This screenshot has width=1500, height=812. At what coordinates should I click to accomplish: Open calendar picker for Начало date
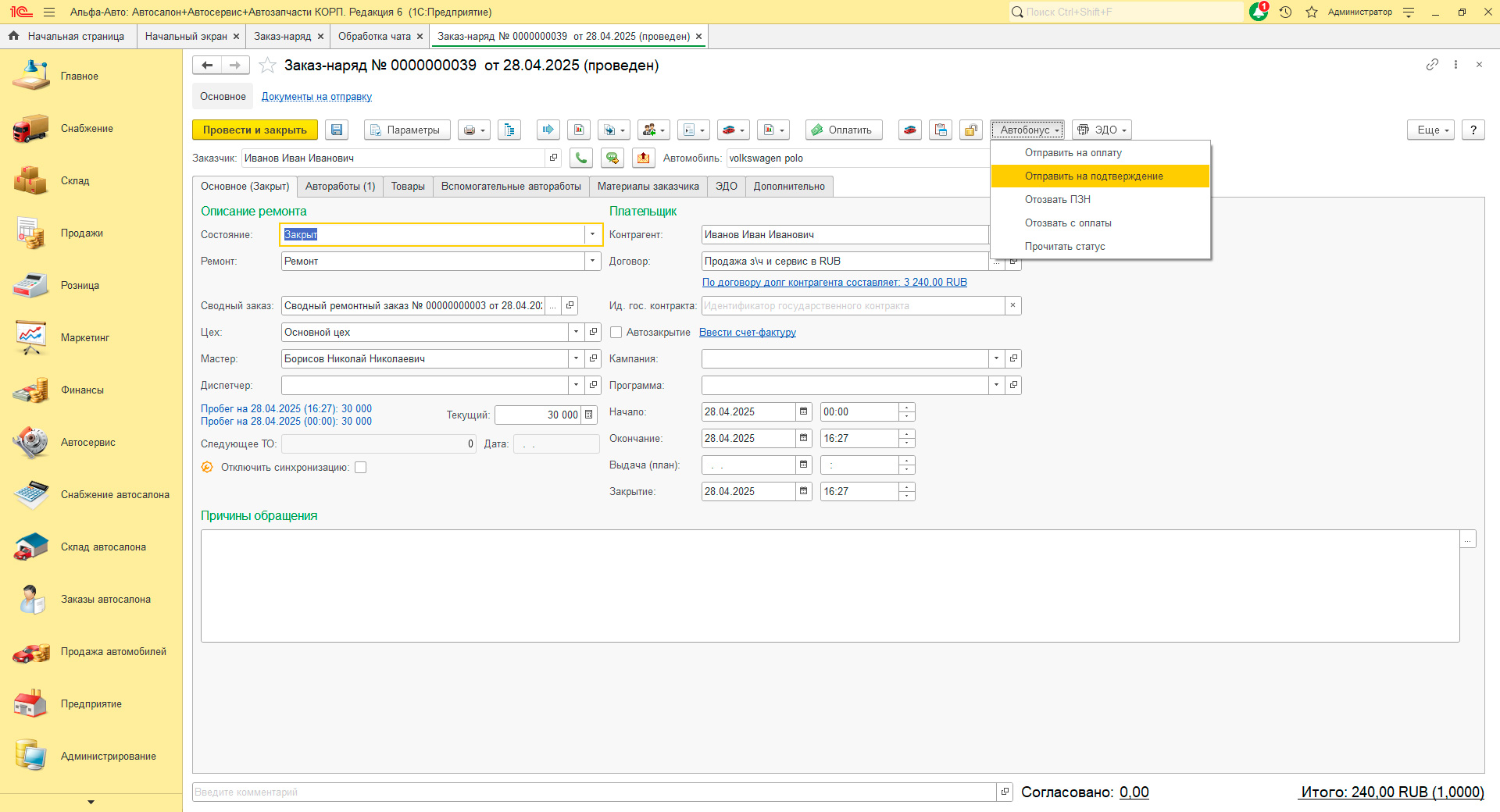click(803, 411)
